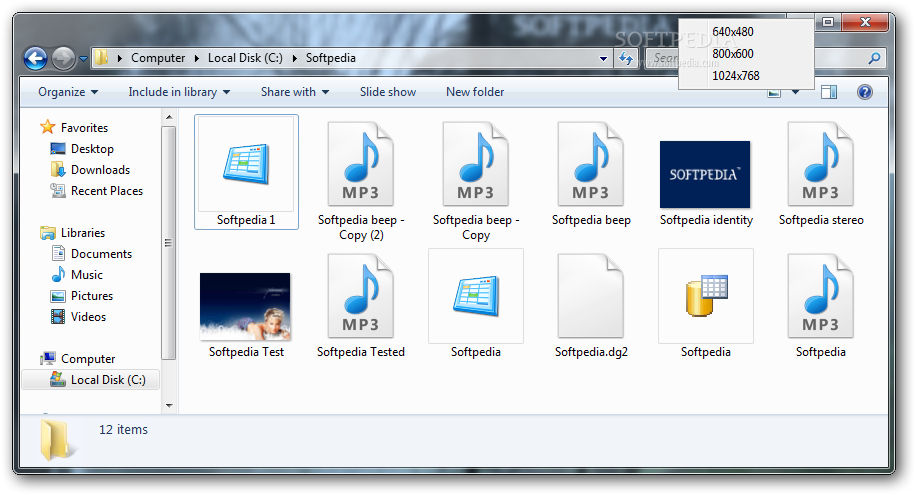
Task: Select Local Disk (C:) in address breadcrumb
Action: click(x=245, y=58)
